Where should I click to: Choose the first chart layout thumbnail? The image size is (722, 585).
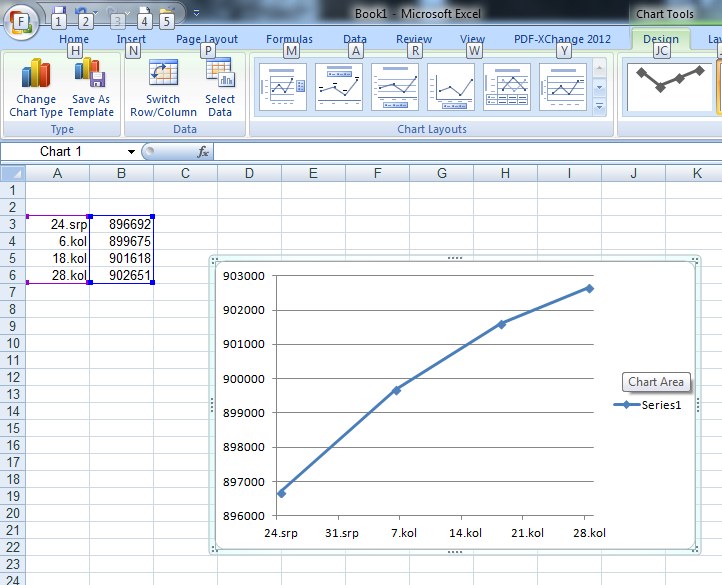coord(283,87)
